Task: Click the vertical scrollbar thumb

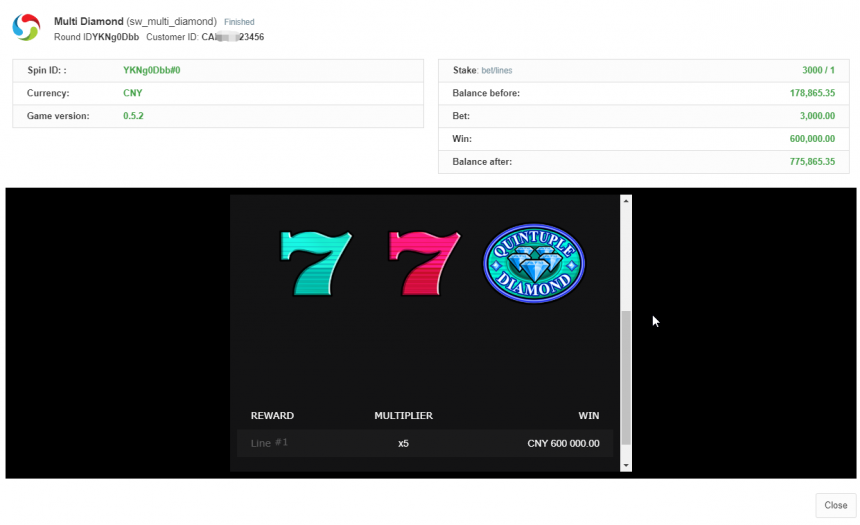Action: [x=626, y=376]
